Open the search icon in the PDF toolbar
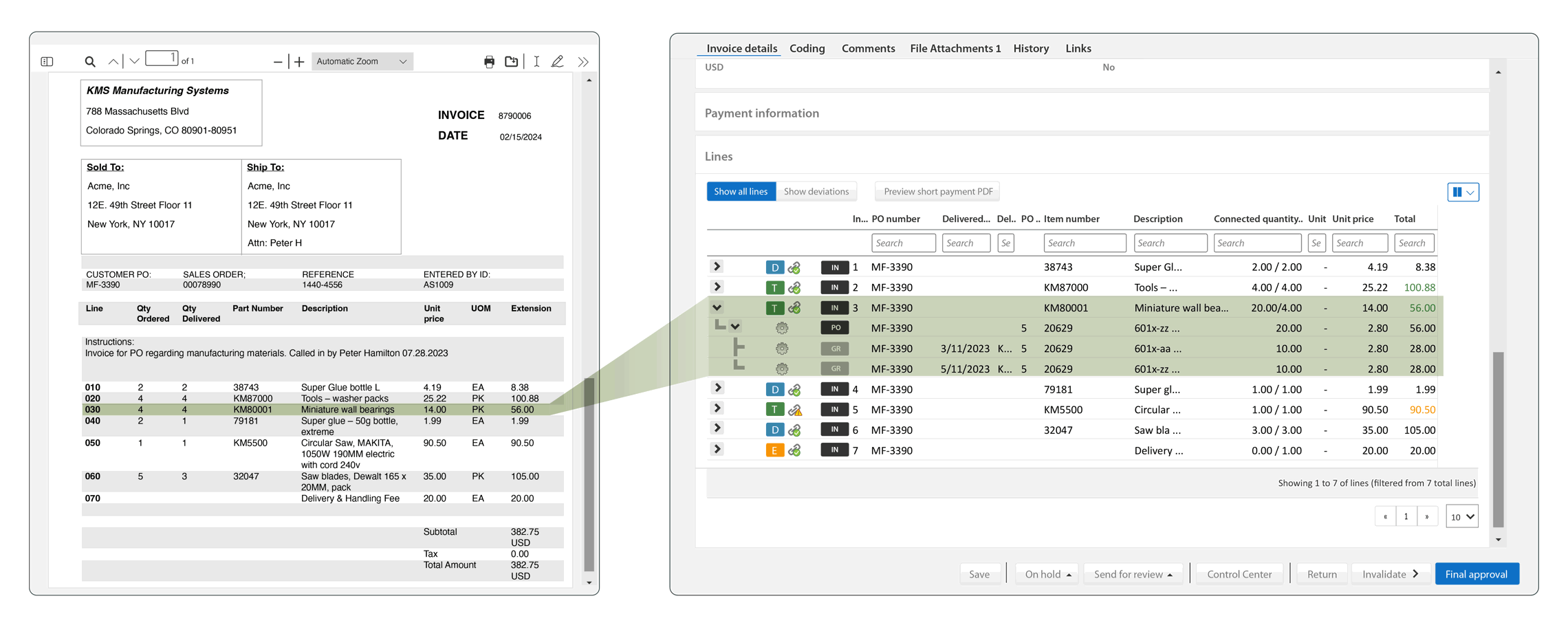 90,61
